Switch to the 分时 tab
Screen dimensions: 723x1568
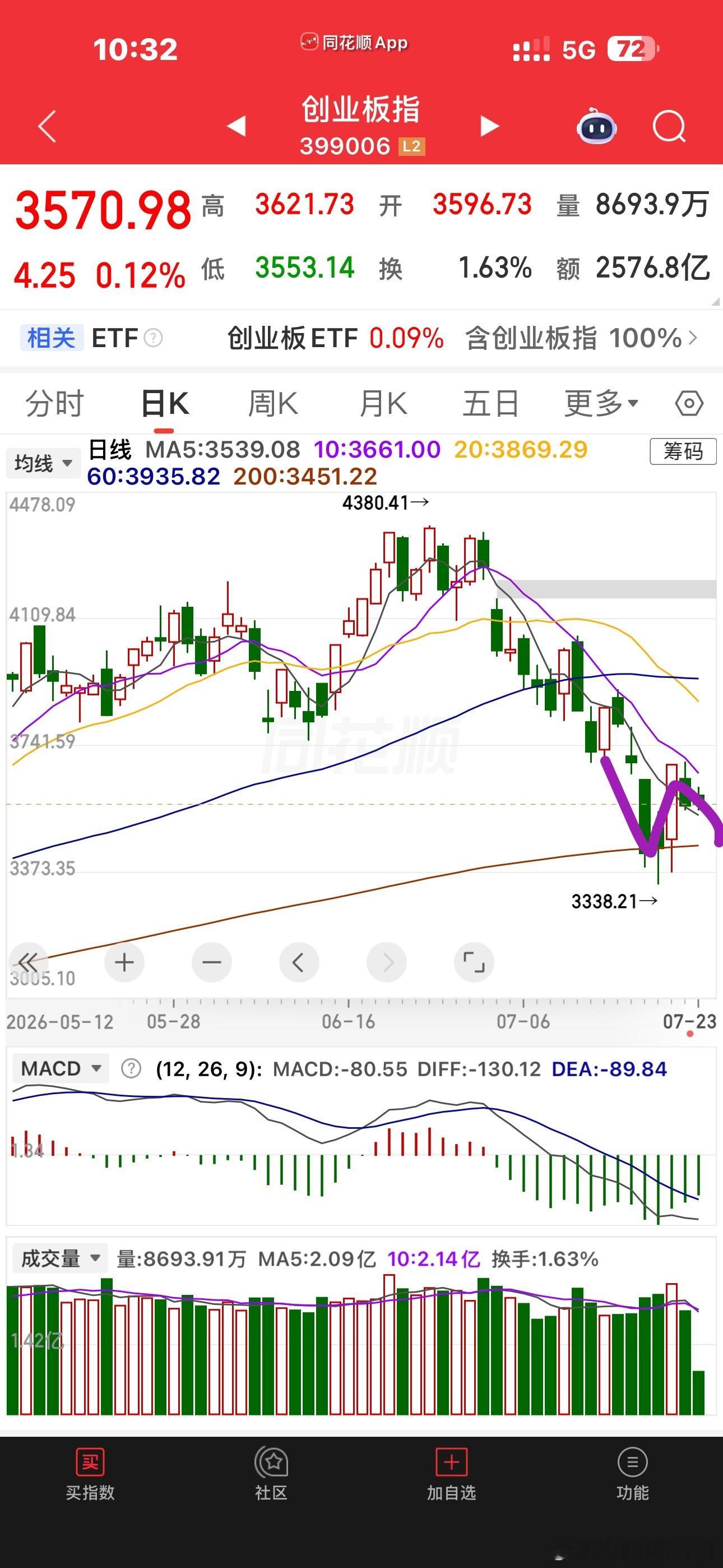[x=54, y=403]
